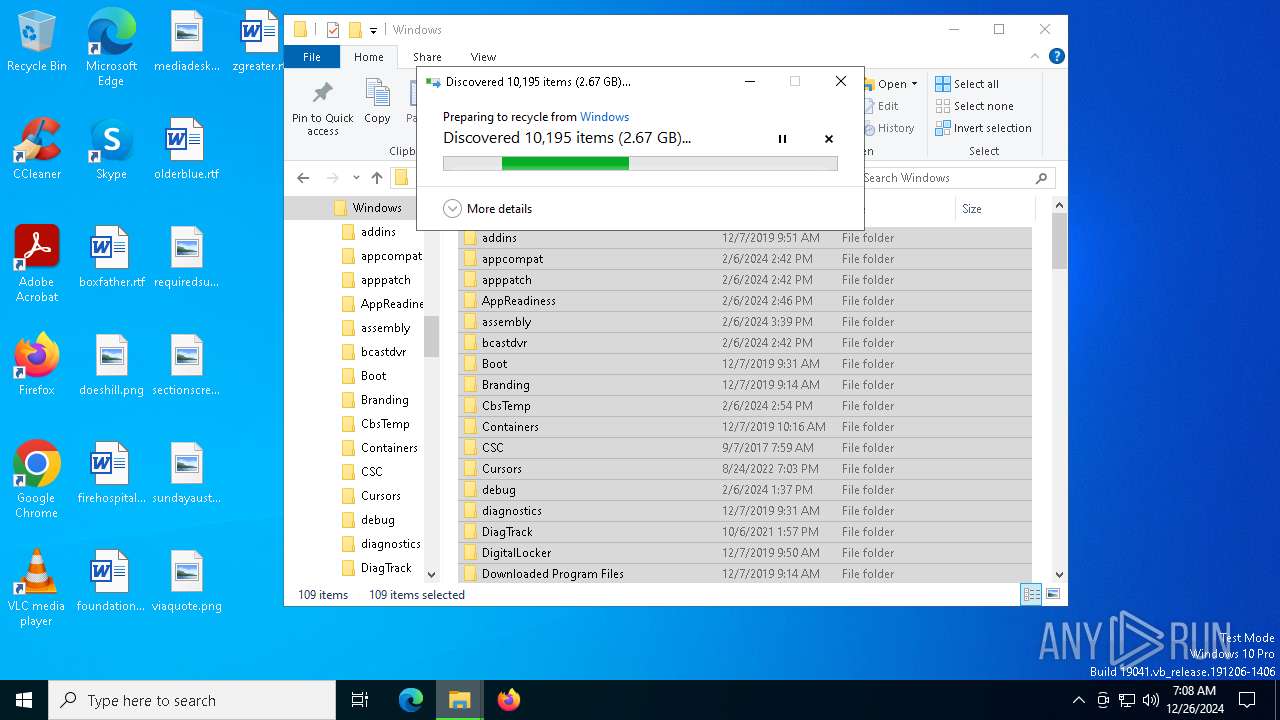The height and width of the screenshot is (720, 1280).
Task: Open recent locations dropdown arrow
Action: (356, 178)
